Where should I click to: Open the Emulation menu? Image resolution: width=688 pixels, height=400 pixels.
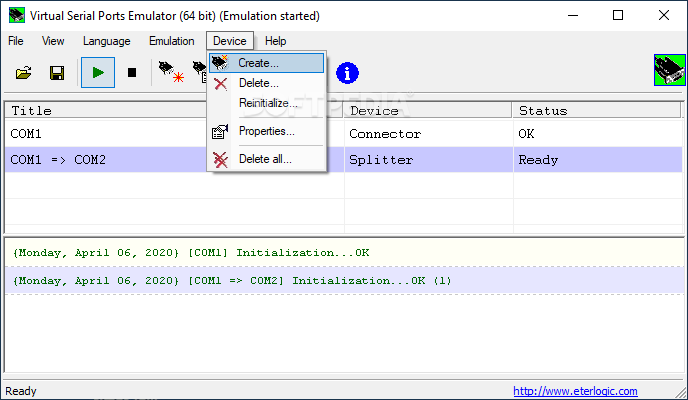pyautogui.click(x=172, y=41)
